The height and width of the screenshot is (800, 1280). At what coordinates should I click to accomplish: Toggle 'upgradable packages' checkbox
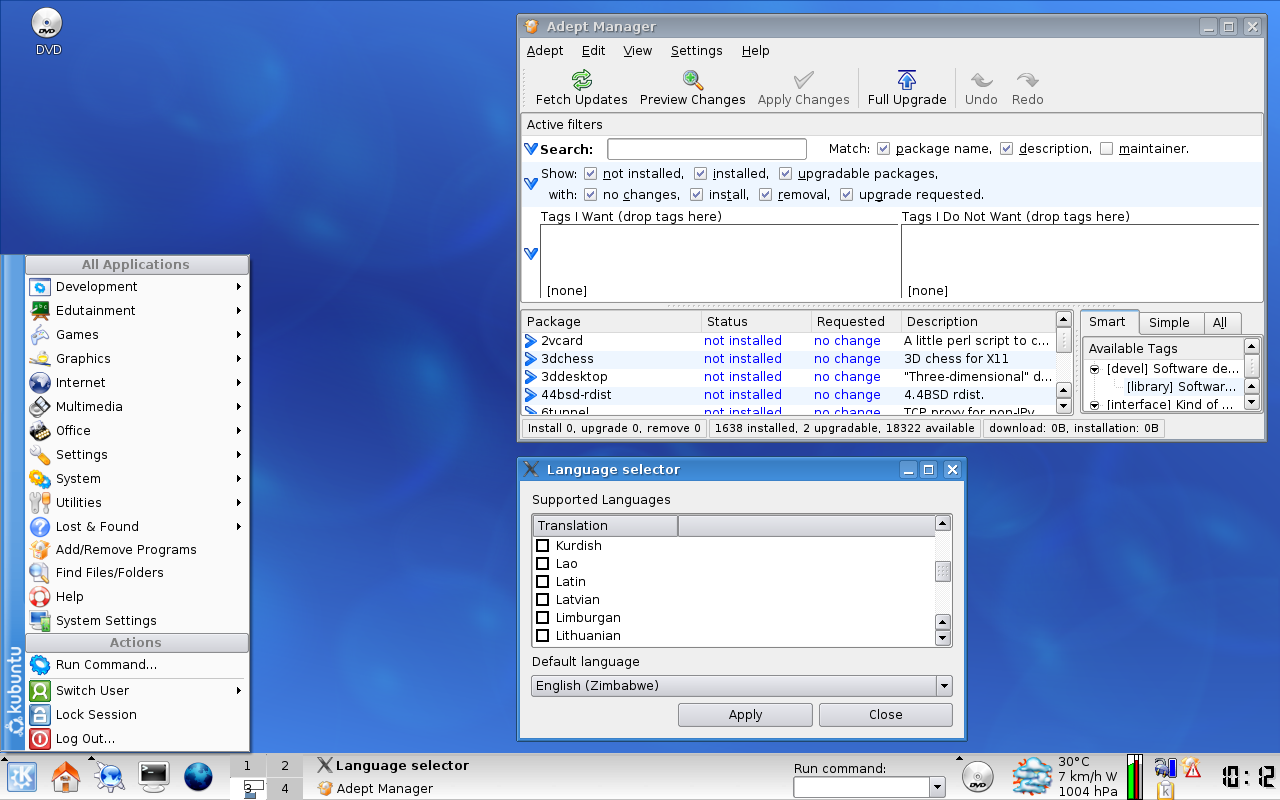pyautogui.click(x=785, y=174)
